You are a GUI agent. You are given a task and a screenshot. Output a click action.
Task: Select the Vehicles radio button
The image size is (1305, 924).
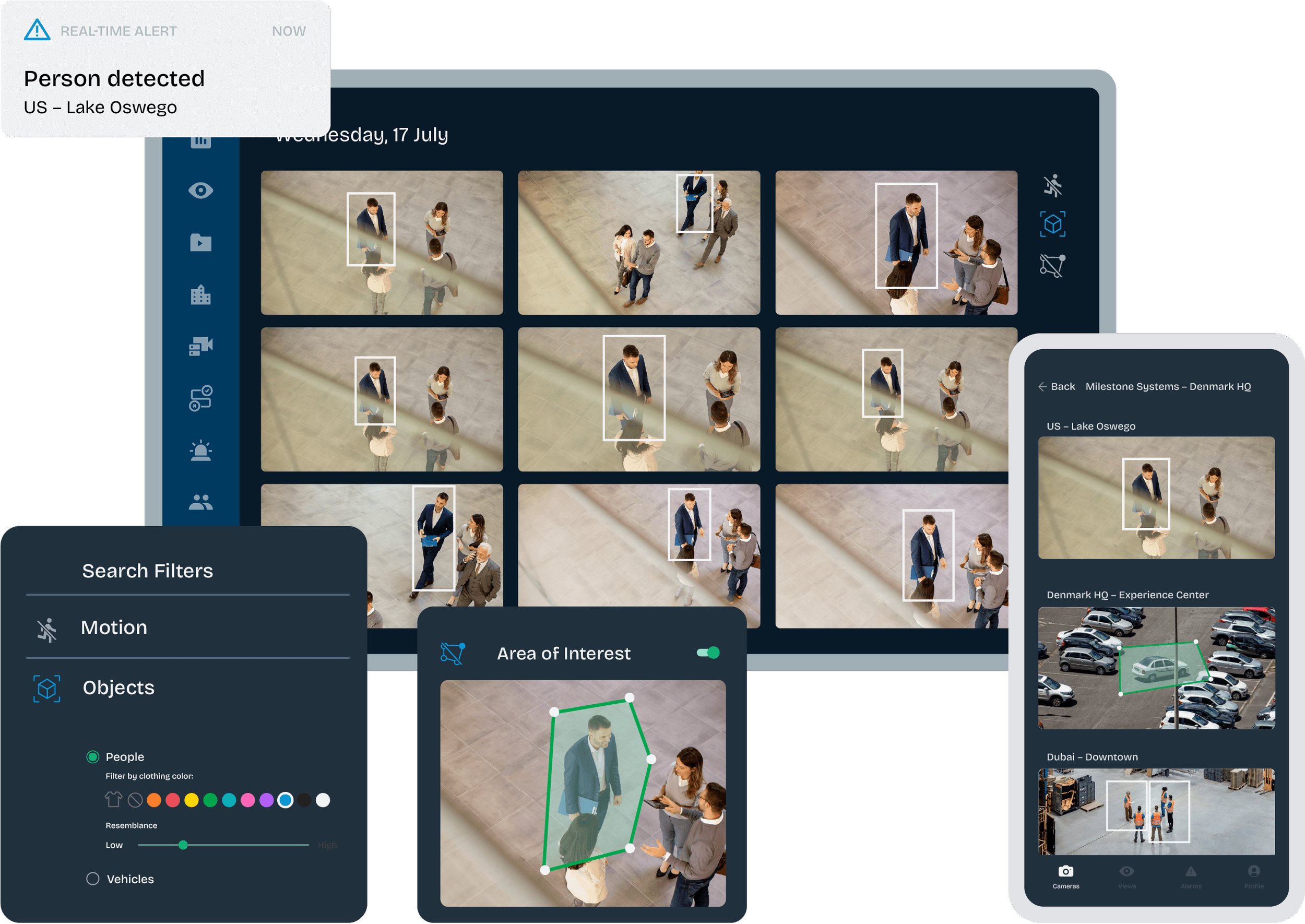(x=92, y=879)
